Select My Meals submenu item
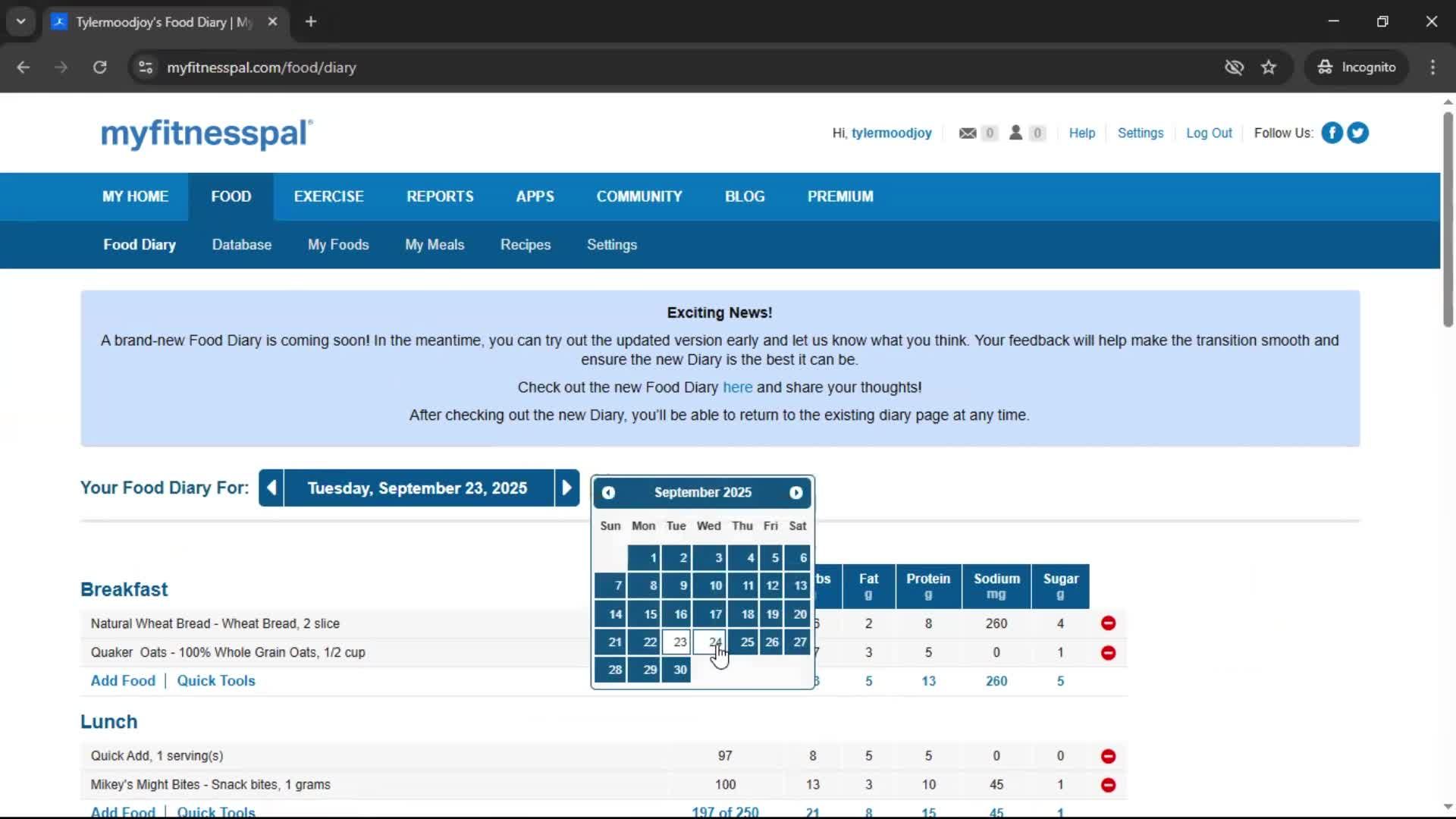Image resolution: width=1456 pixels, height=819 pixels. pyautogui.click(x=435, y=245)
